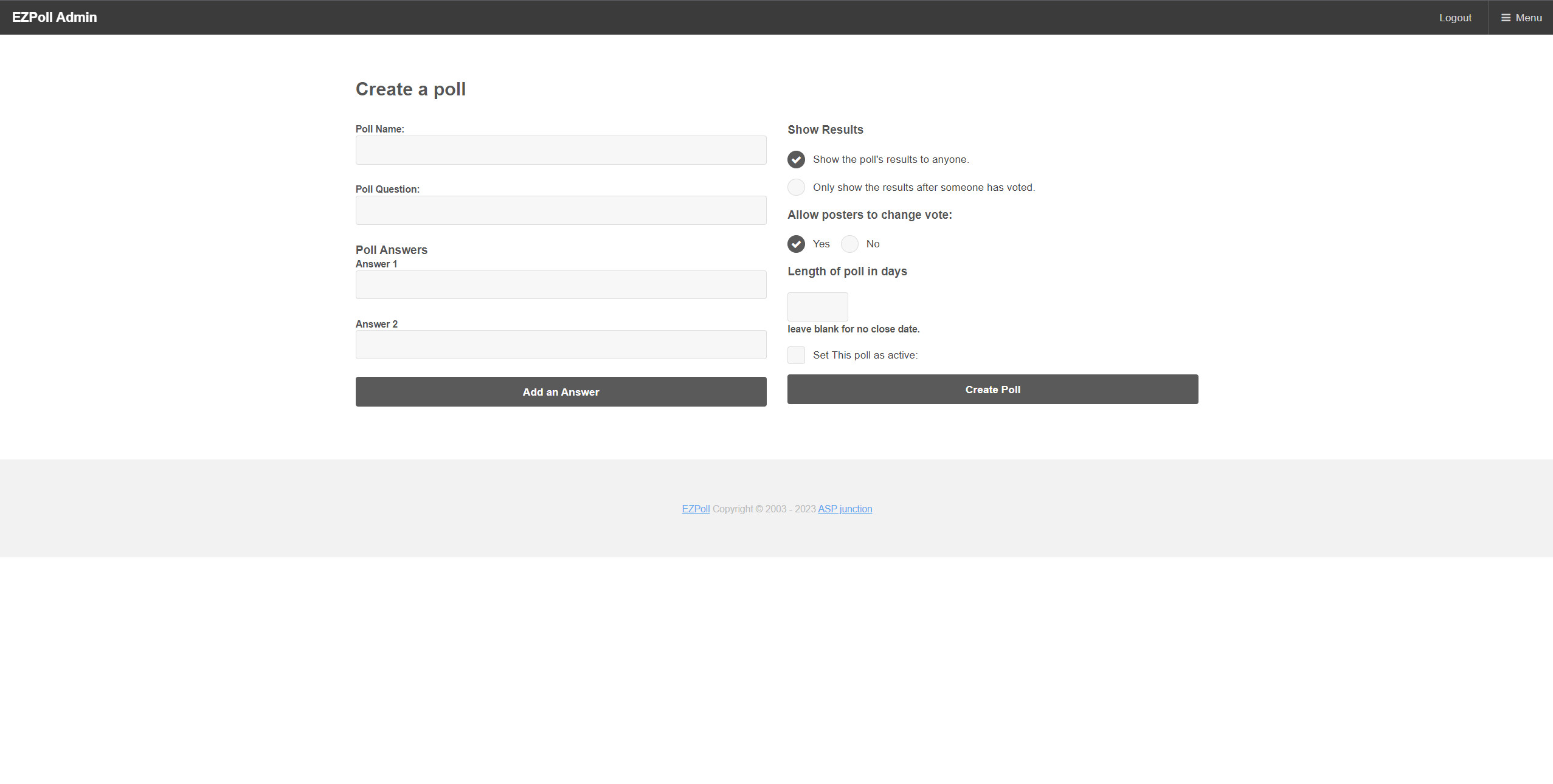The width and height of the screenshot is (1553, 784).
Task: Open the hamburger Menu icon
Action: point(1506,18)
